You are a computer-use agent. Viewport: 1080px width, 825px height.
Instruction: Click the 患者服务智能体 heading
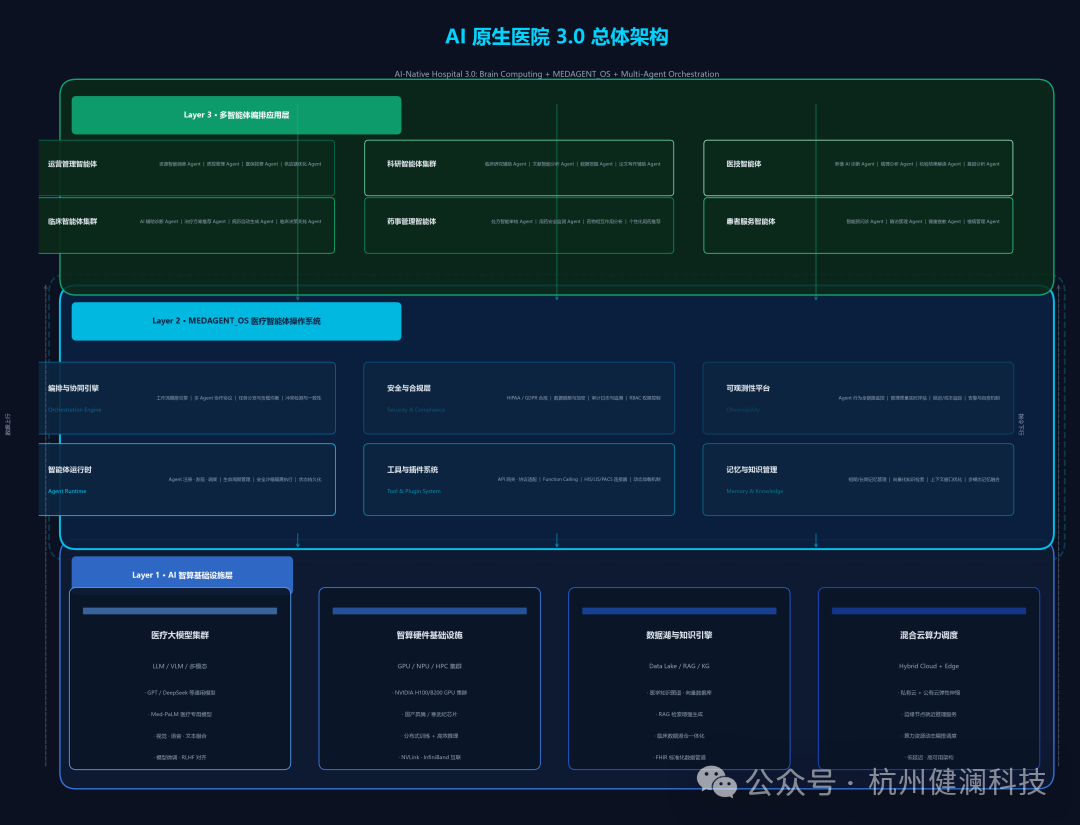[750, 222]
